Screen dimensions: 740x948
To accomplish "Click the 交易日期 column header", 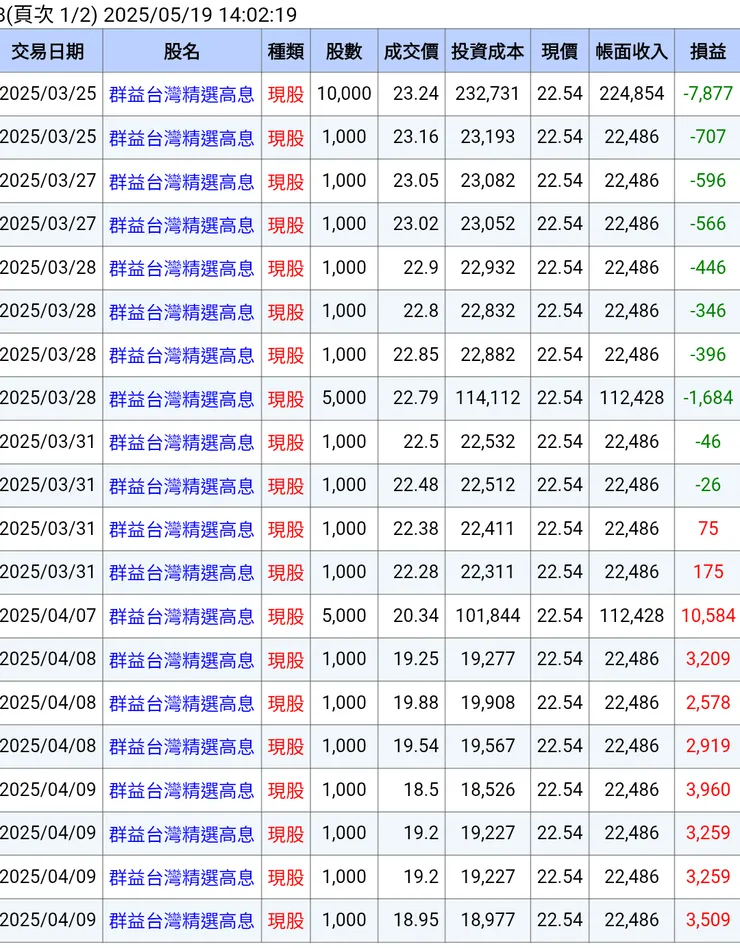I will (x=48, y=51).
